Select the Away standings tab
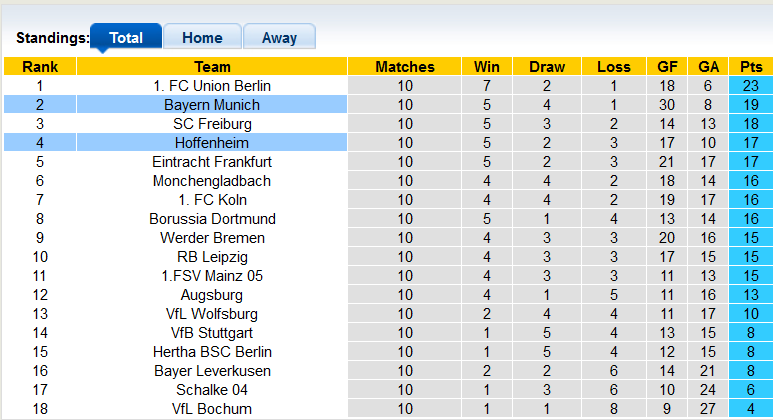The width and height of the screenshot is (773, 420). 279,38
